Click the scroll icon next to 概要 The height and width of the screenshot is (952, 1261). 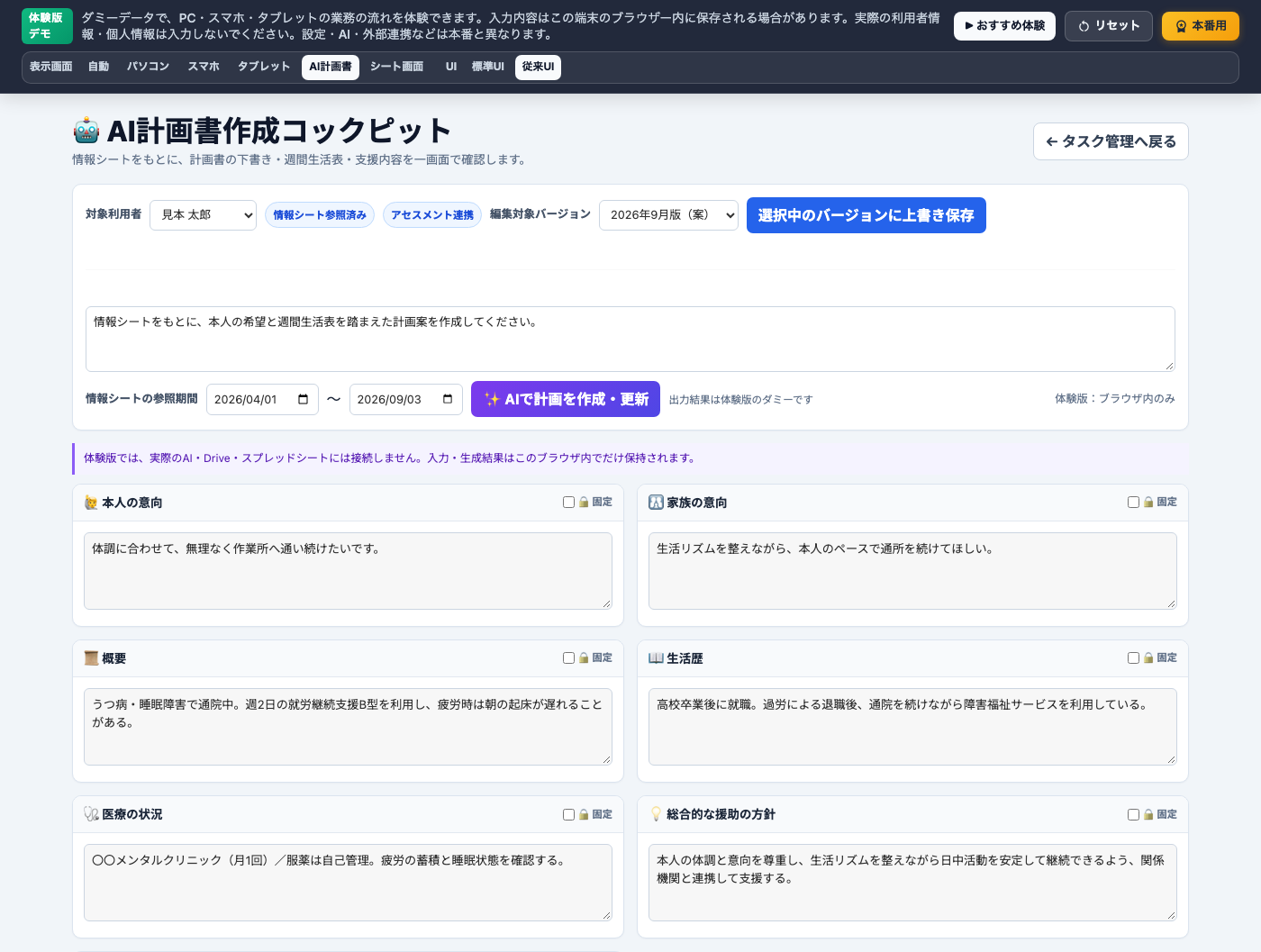(91, 658)
